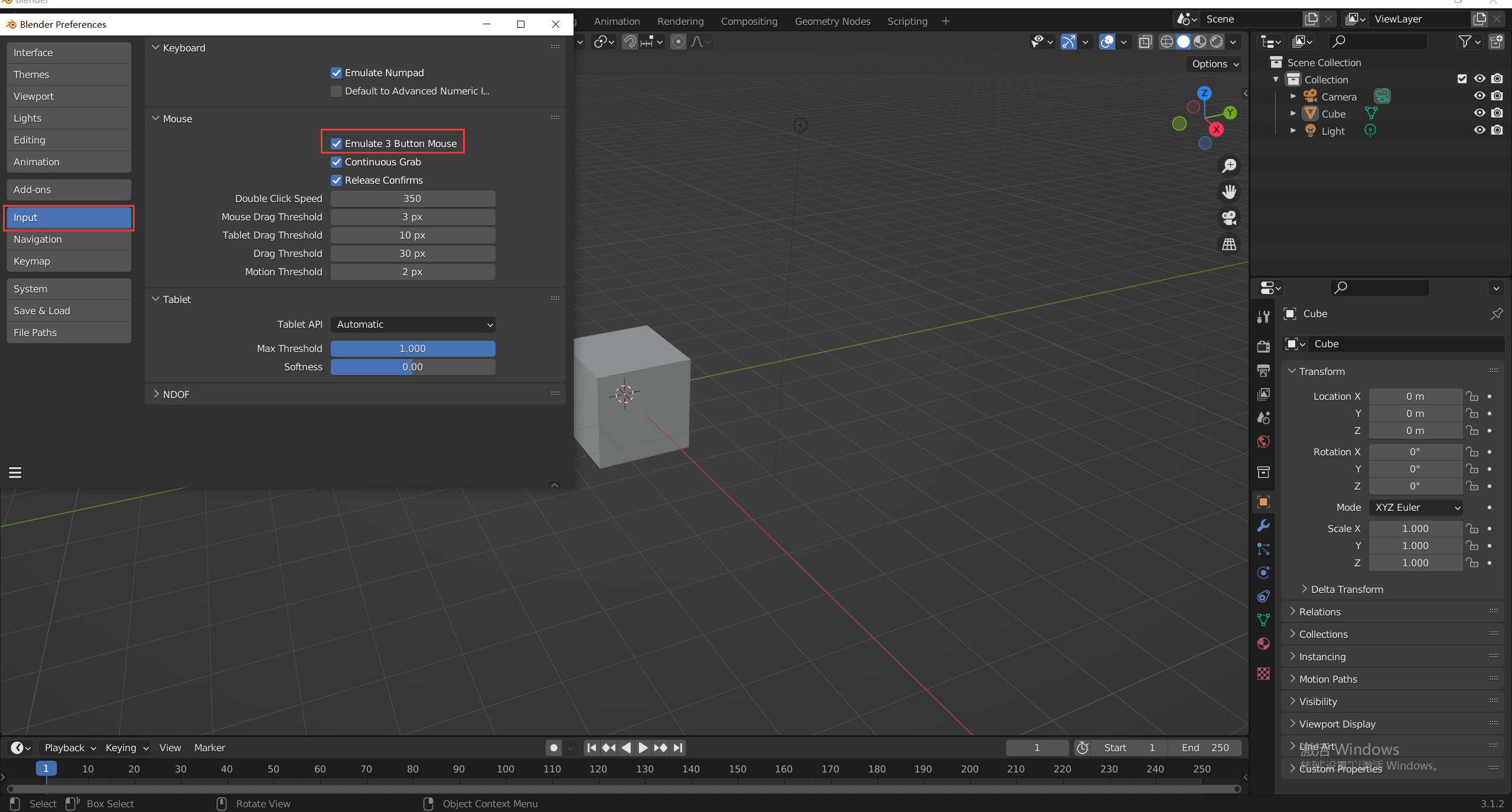Adjust the Softness slider
The width and height of the screenshot is (1512, 812).
(413, 367)
